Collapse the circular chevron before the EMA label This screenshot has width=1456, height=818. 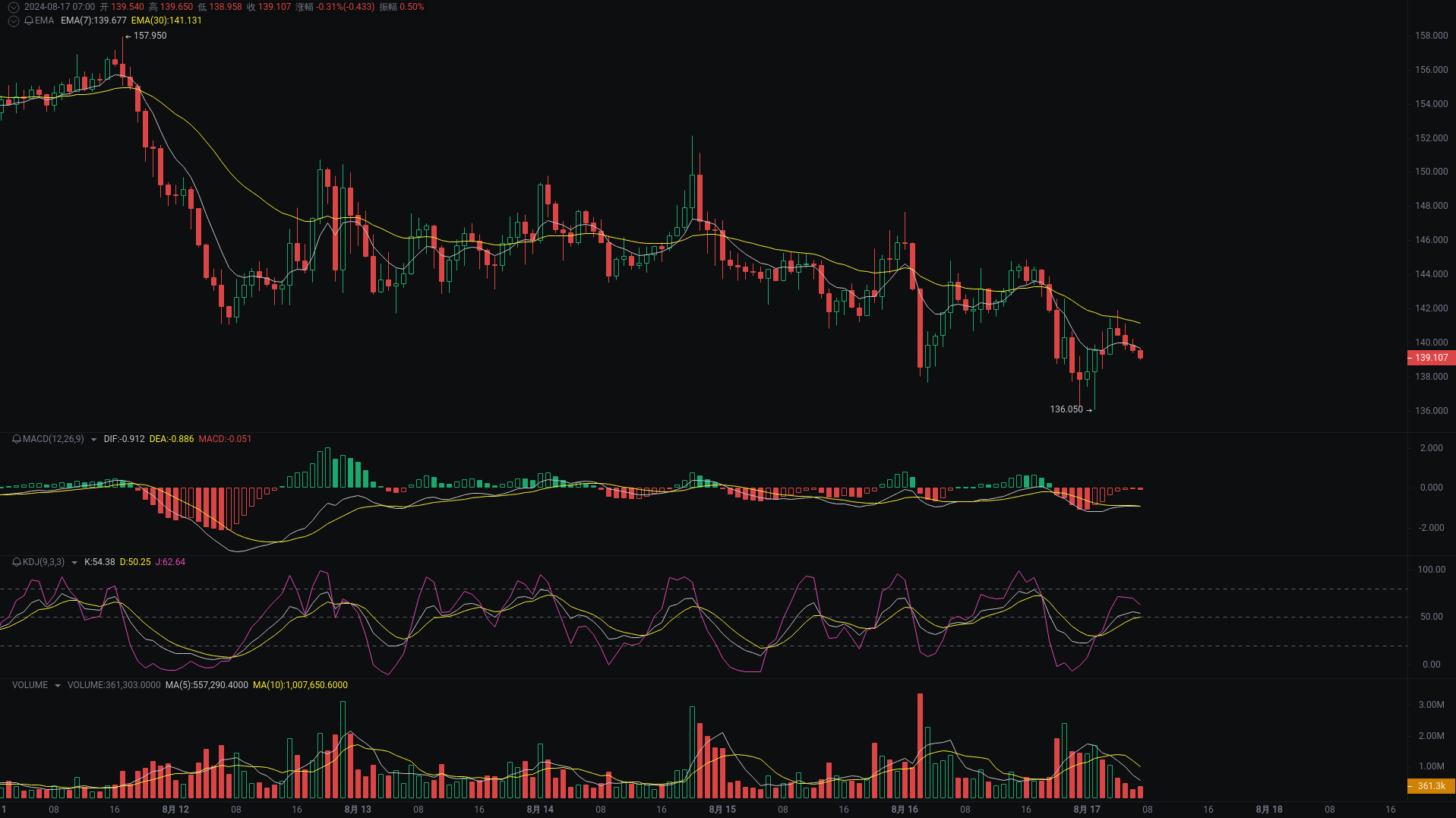tap(13, 21)
